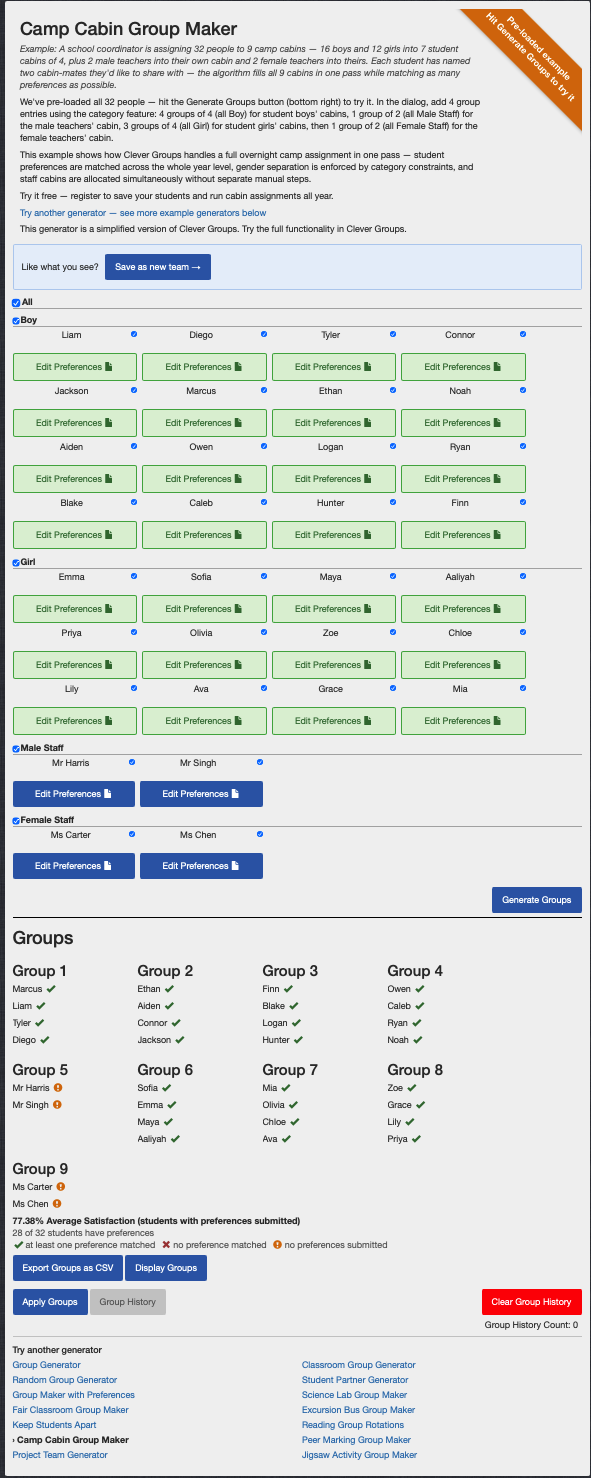Open the Jigsaw Activity Group Maker link
This screenshot has height=1478, width=591.
pyautogui.click(x=360, y=1455)
